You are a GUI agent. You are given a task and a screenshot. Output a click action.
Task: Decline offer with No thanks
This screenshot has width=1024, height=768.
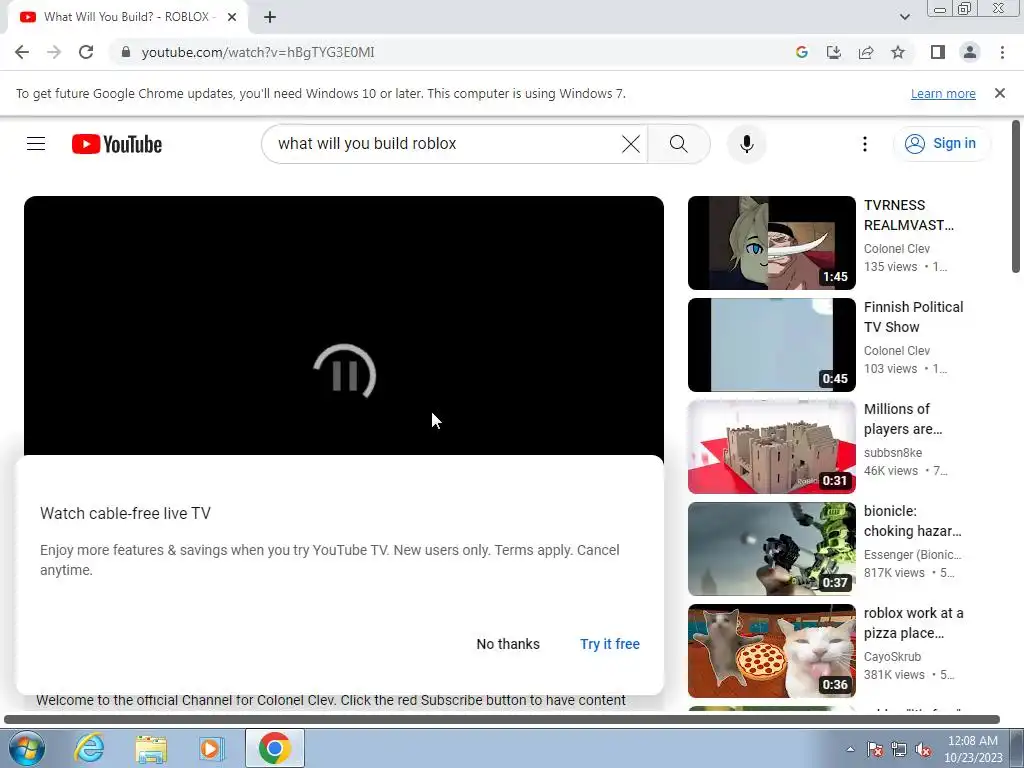coord(508,644)
